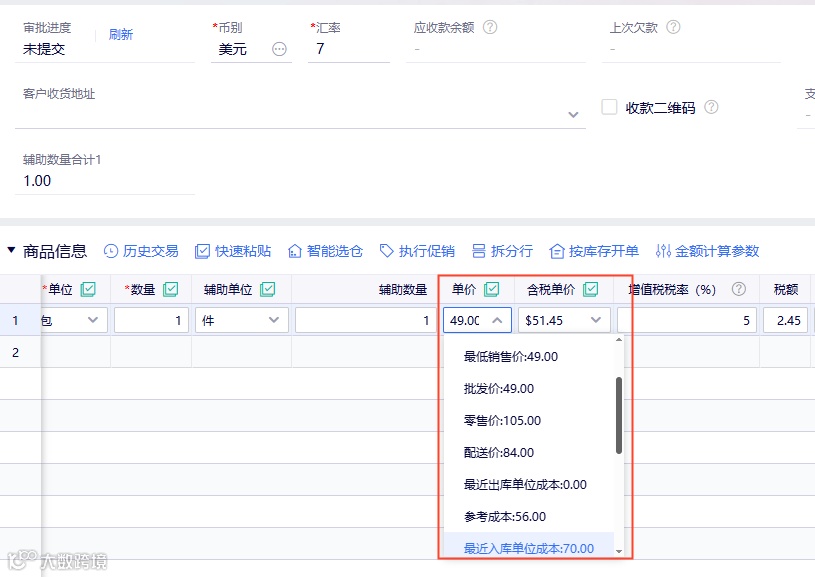Choose 配送价:84.00 option
815x577 pixels.
click(529, 453)
